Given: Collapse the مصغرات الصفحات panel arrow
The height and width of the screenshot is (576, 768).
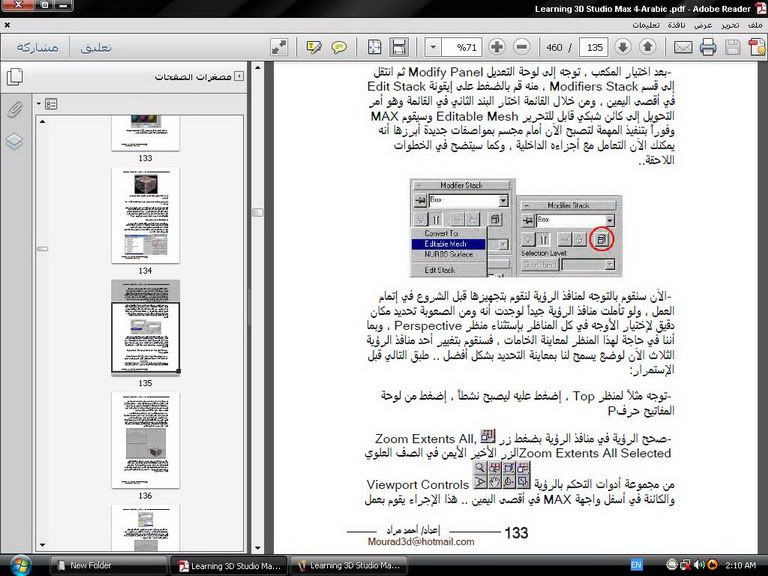Looking at the screenshot, I should (x=239, y=76).
